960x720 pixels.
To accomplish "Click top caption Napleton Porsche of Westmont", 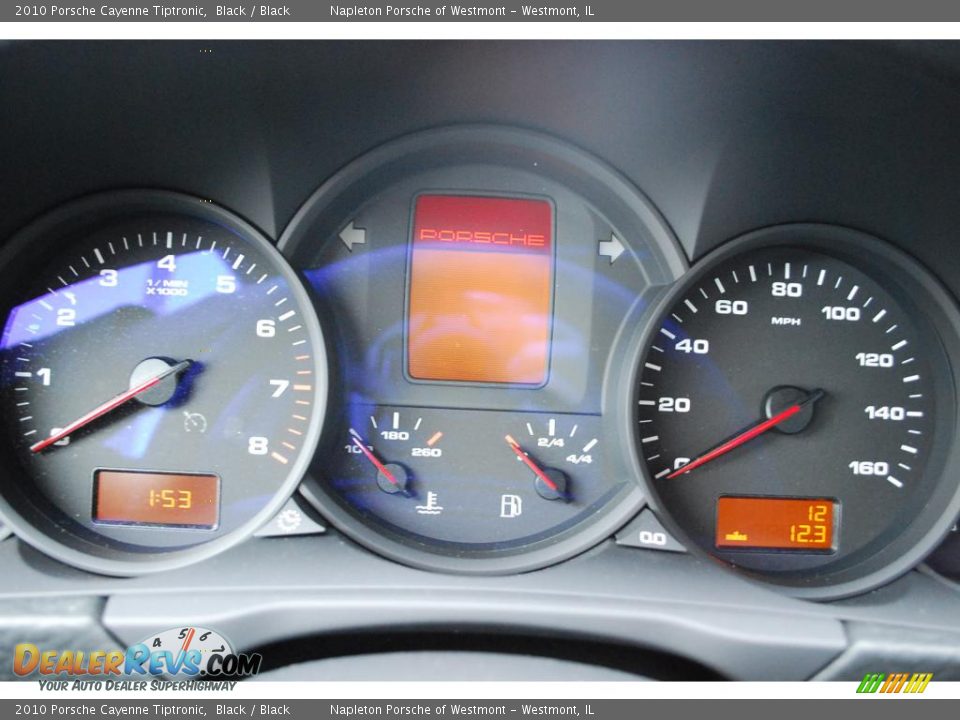I will (x=418, y=10).
